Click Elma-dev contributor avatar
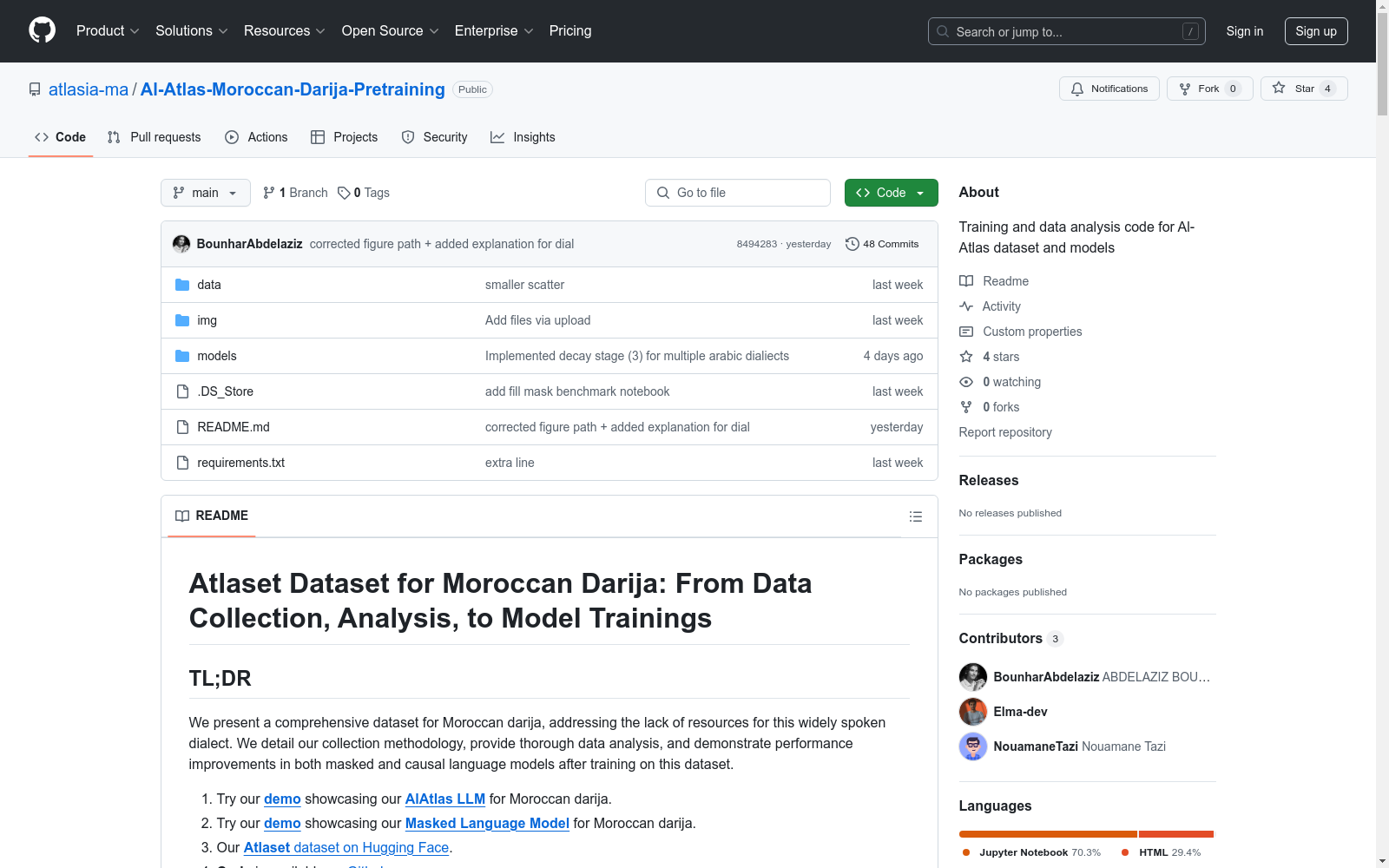The width and height of the screenshot is (1389, 868). (973, 712)
